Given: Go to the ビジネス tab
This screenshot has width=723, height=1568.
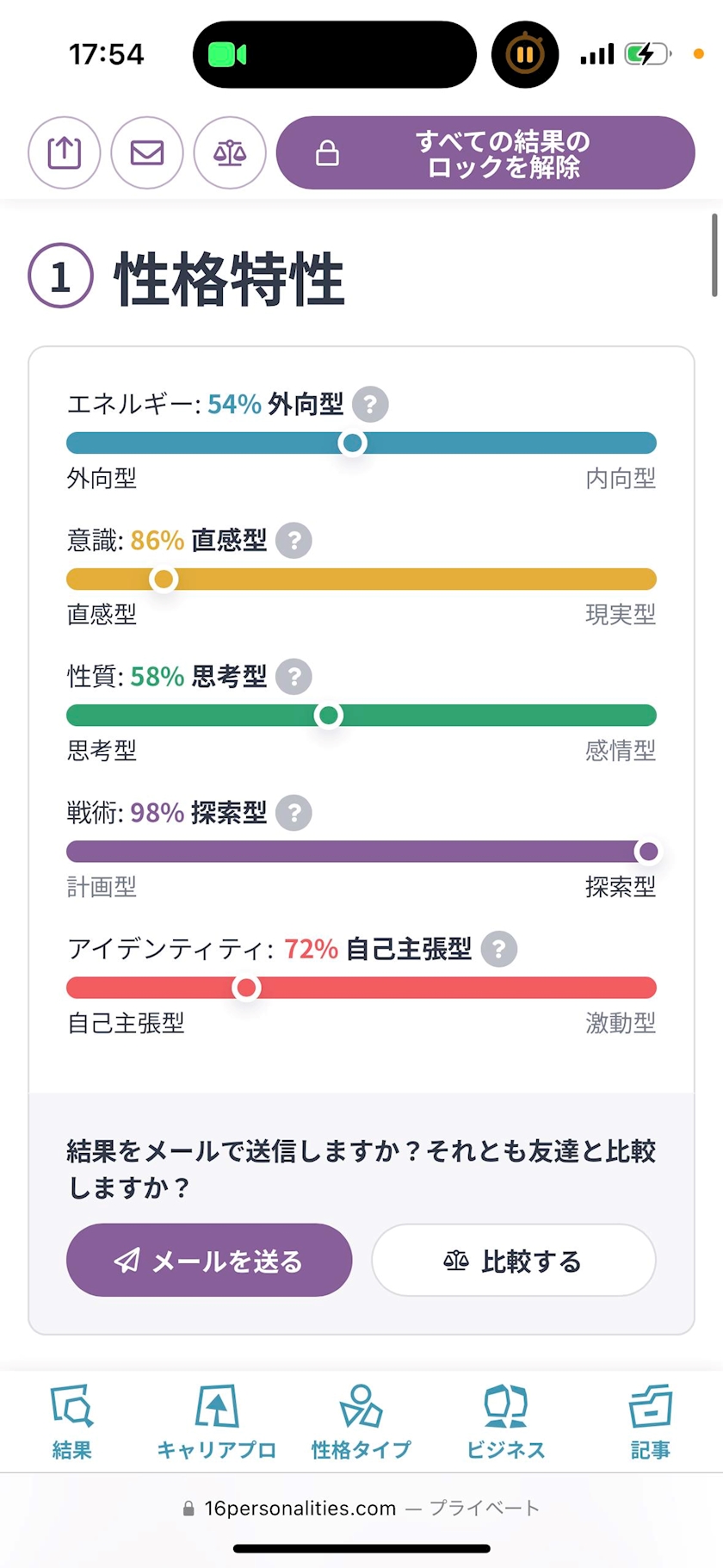Looking at the screenshot, I should click(506, 1422).
